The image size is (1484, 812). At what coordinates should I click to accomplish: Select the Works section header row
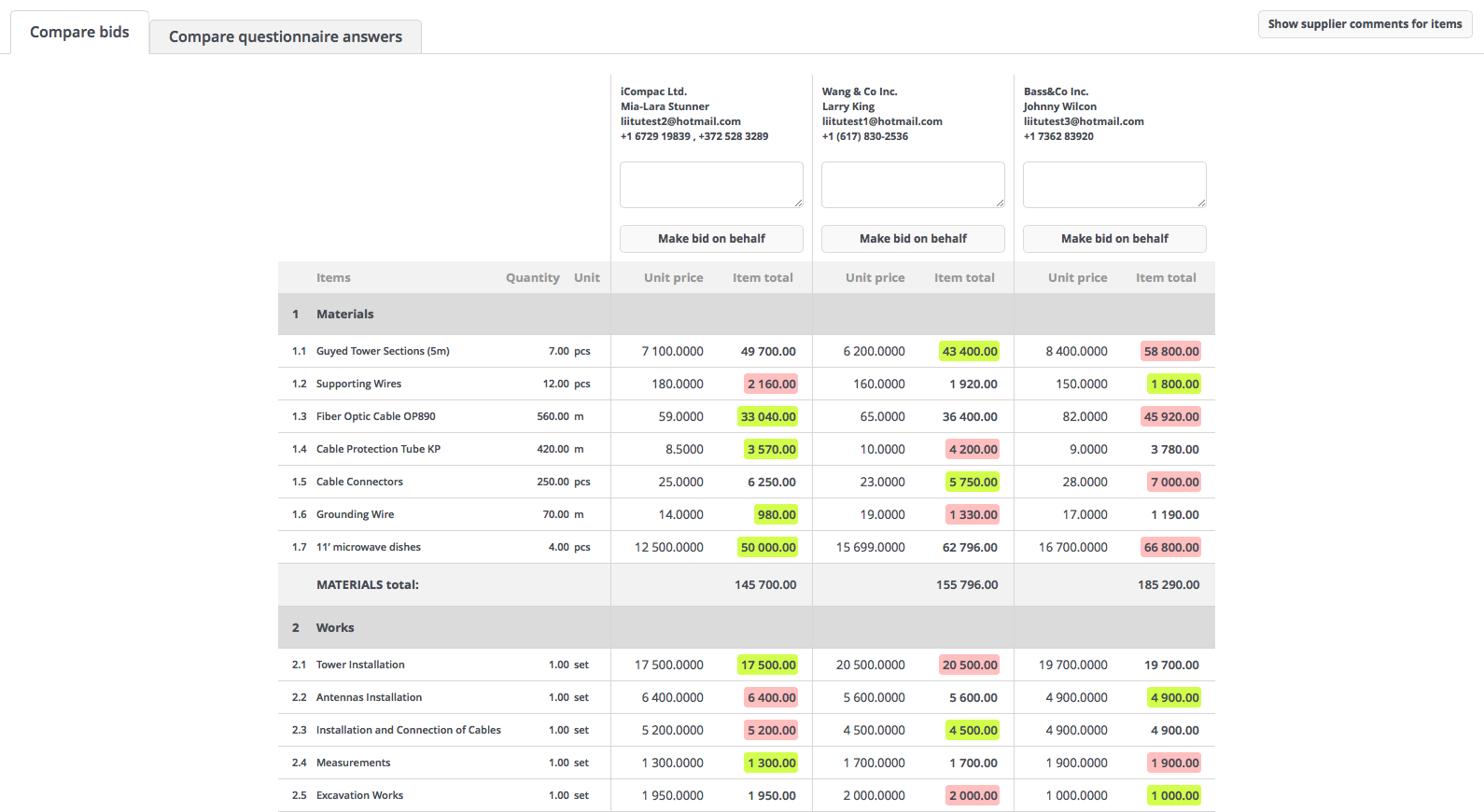pyautogui.click(x=335, y=628)
